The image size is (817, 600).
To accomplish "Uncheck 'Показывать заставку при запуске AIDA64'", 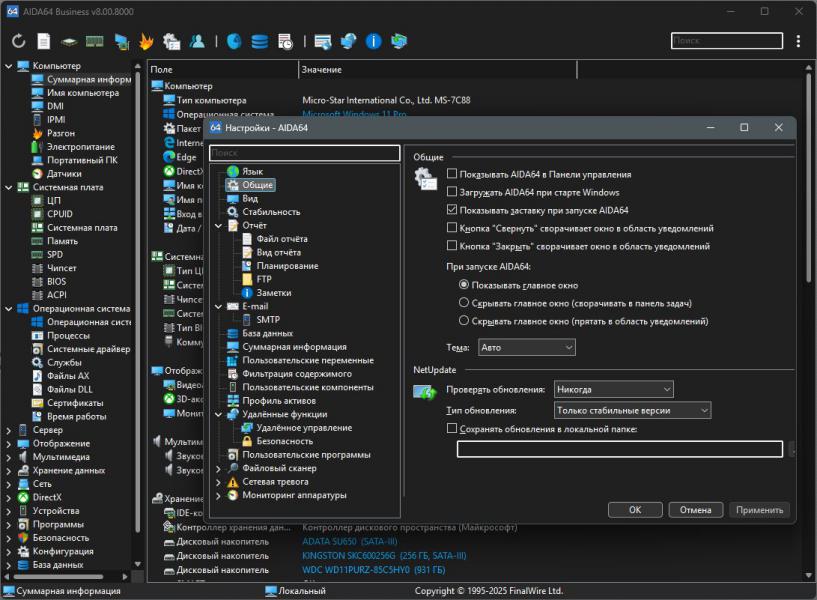I will (452, 210).
